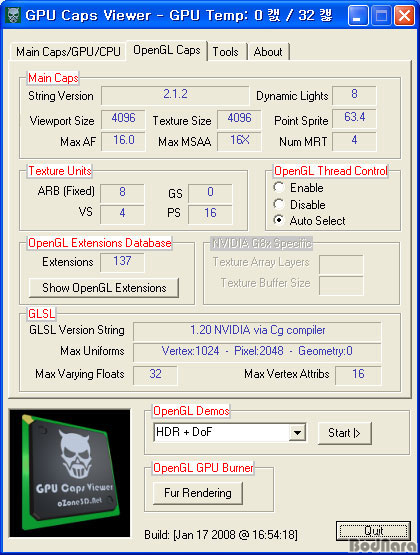420x555 pixels.
Task: Click the String Version field showing 2.1.2
Action: click(x=175, y=95)
